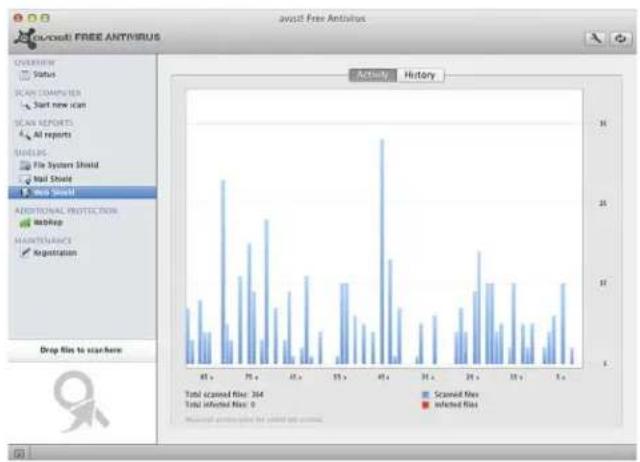Select the highlighted Web Shield entry
640x462 pixels.
click(x=82, y=192)
